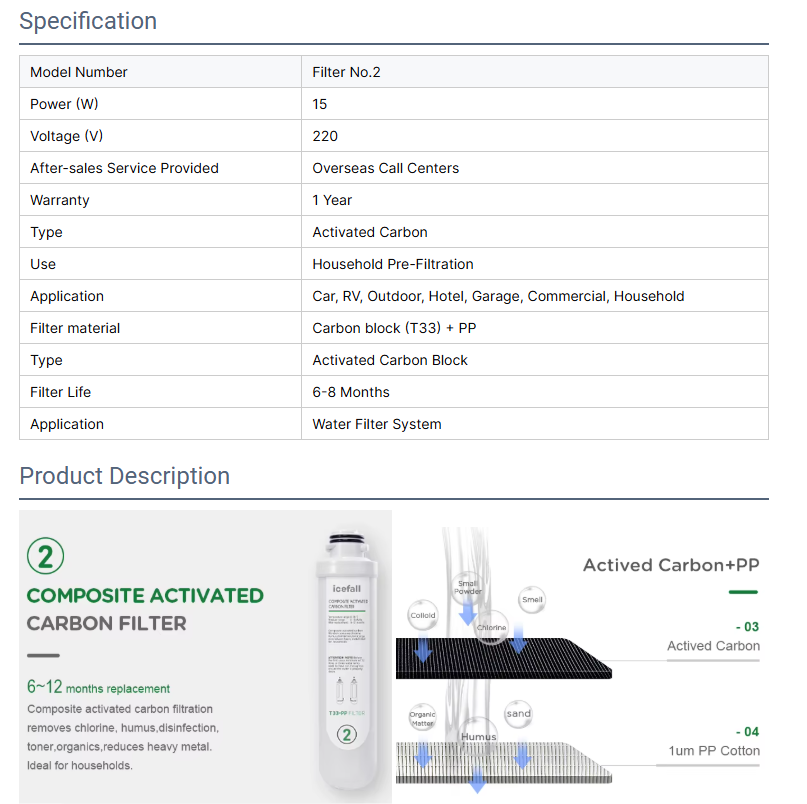Select the 6-8 Months filter life value
The image size is (807, 804).
tap(351, 392)
